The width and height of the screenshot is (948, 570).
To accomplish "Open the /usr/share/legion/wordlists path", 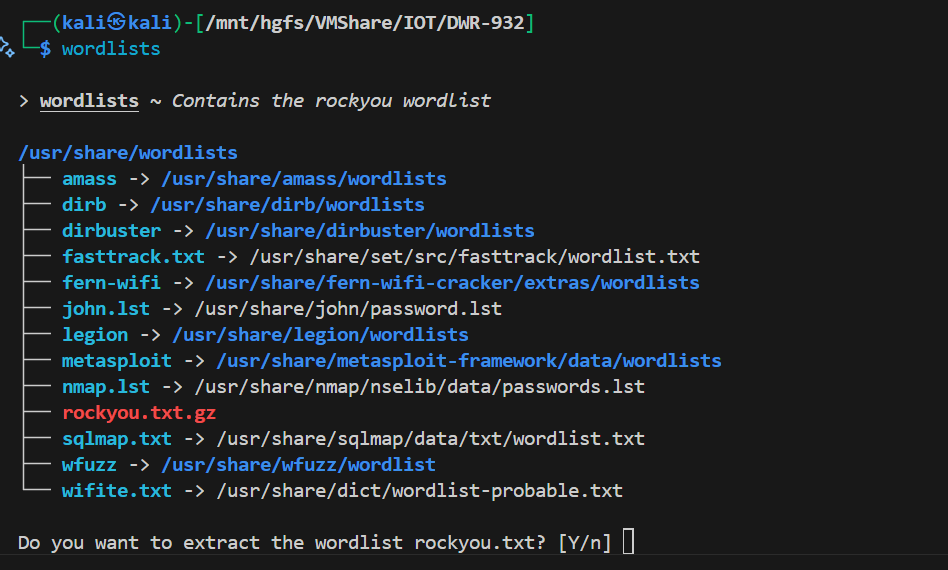I will pyautogui.click(x=320, y=335).
